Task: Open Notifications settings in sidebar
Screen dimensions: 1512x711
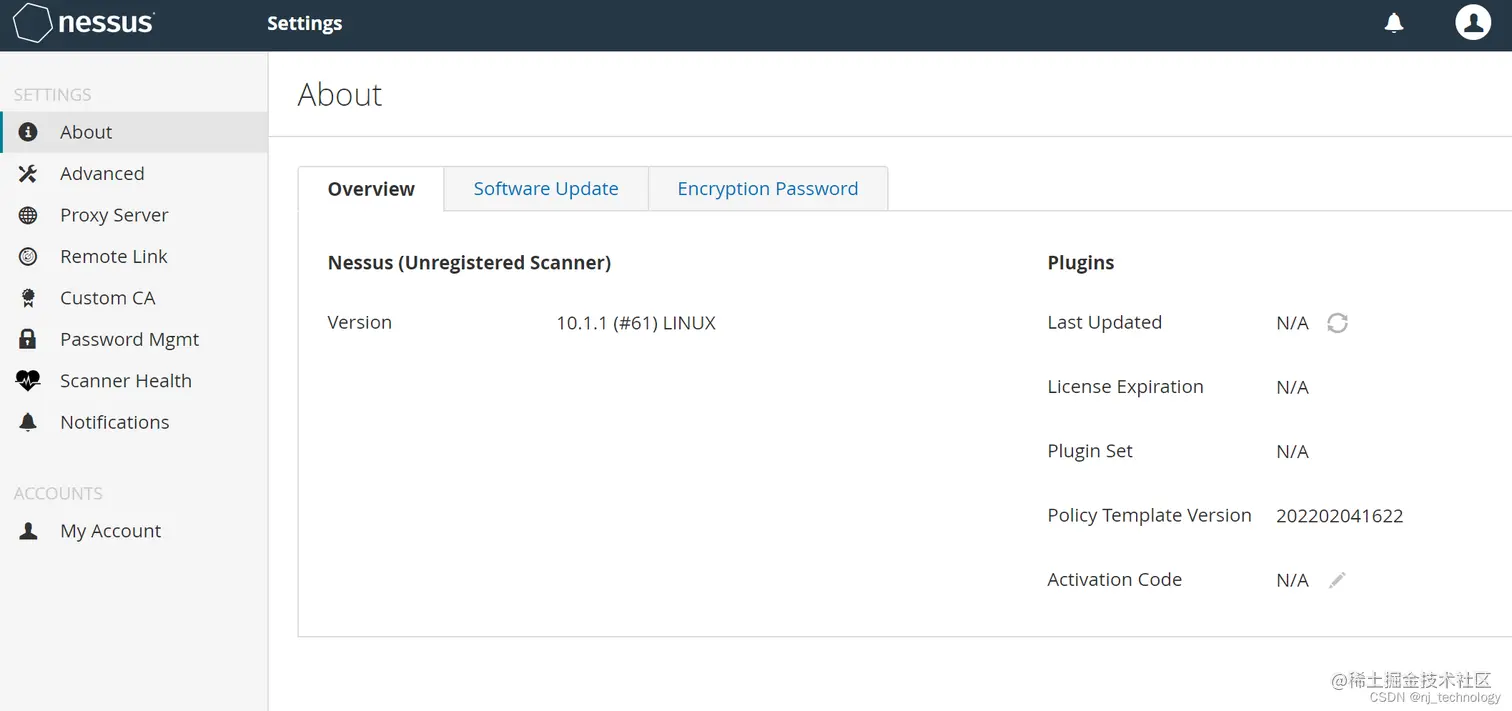Action: click(134, 422)
